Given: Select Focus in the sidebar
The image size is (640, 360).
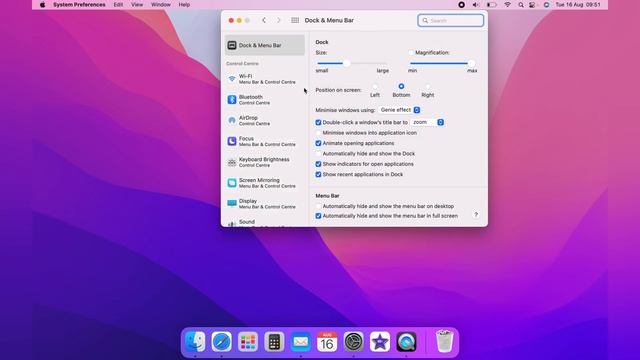Looking at the screenshot, I should click(x=264, y=142).
